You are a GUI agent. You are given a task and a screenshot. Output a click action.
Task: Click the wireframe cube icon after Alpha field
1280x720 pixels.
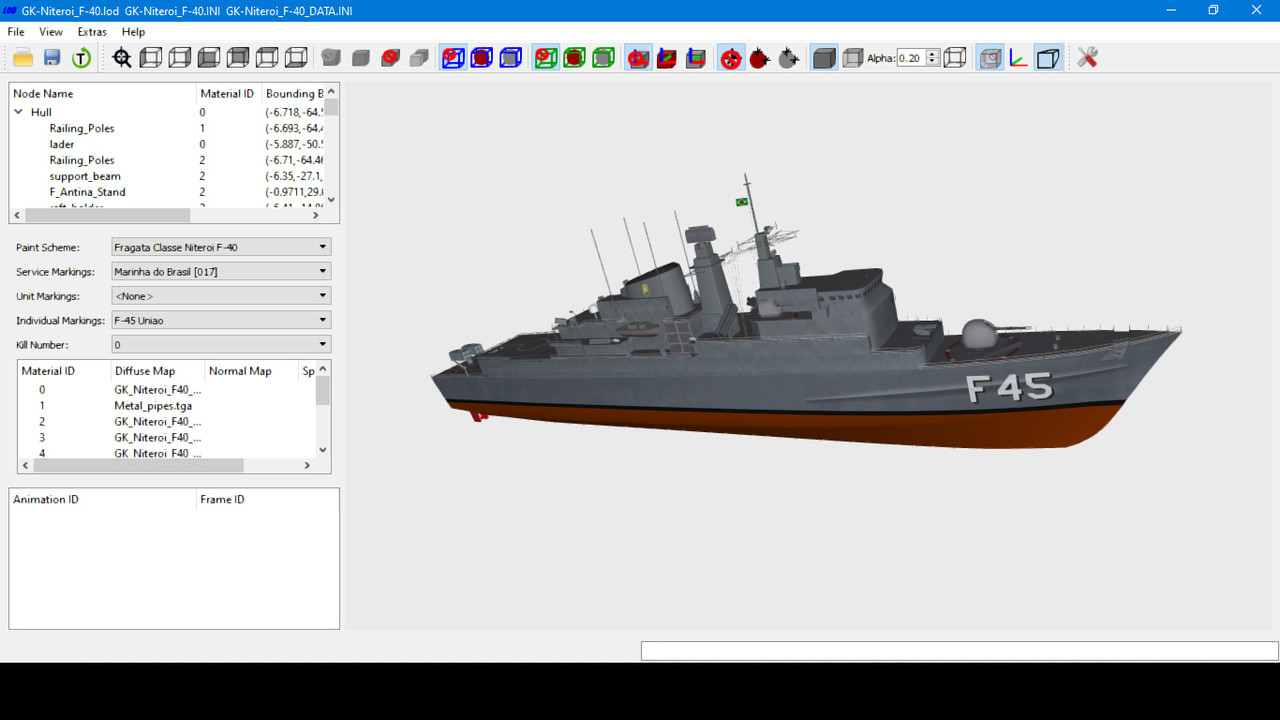pos(955,58)
